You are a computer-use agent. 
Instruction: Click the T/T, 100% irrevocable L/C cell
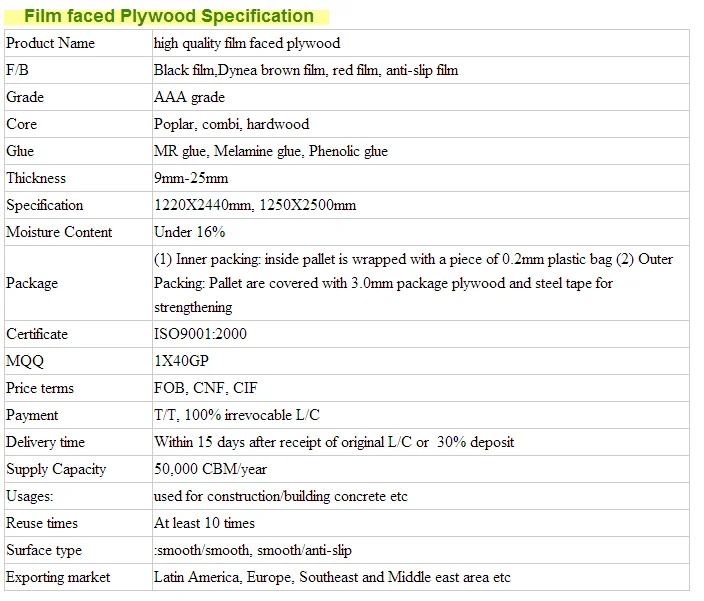237,415
